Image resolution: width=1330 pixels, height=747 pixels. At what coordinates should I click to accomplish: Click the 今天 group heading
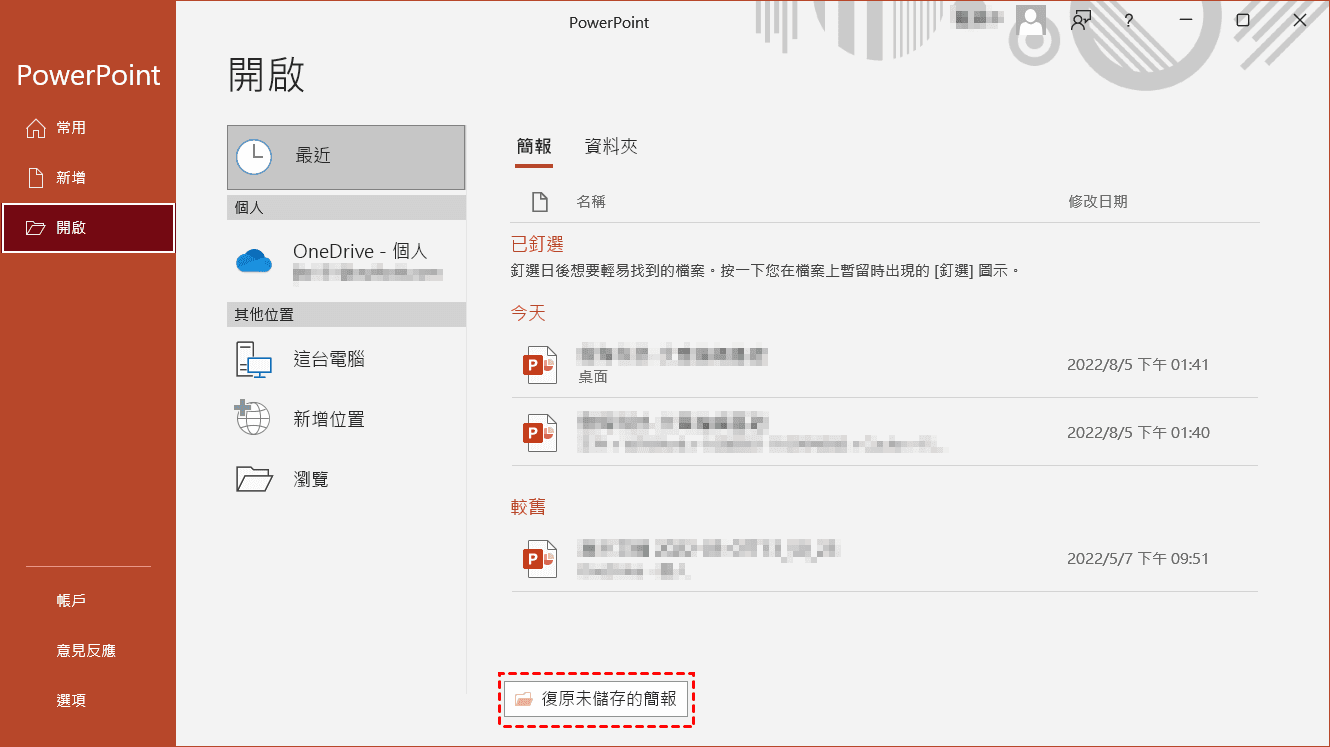[x=529, y=314]
